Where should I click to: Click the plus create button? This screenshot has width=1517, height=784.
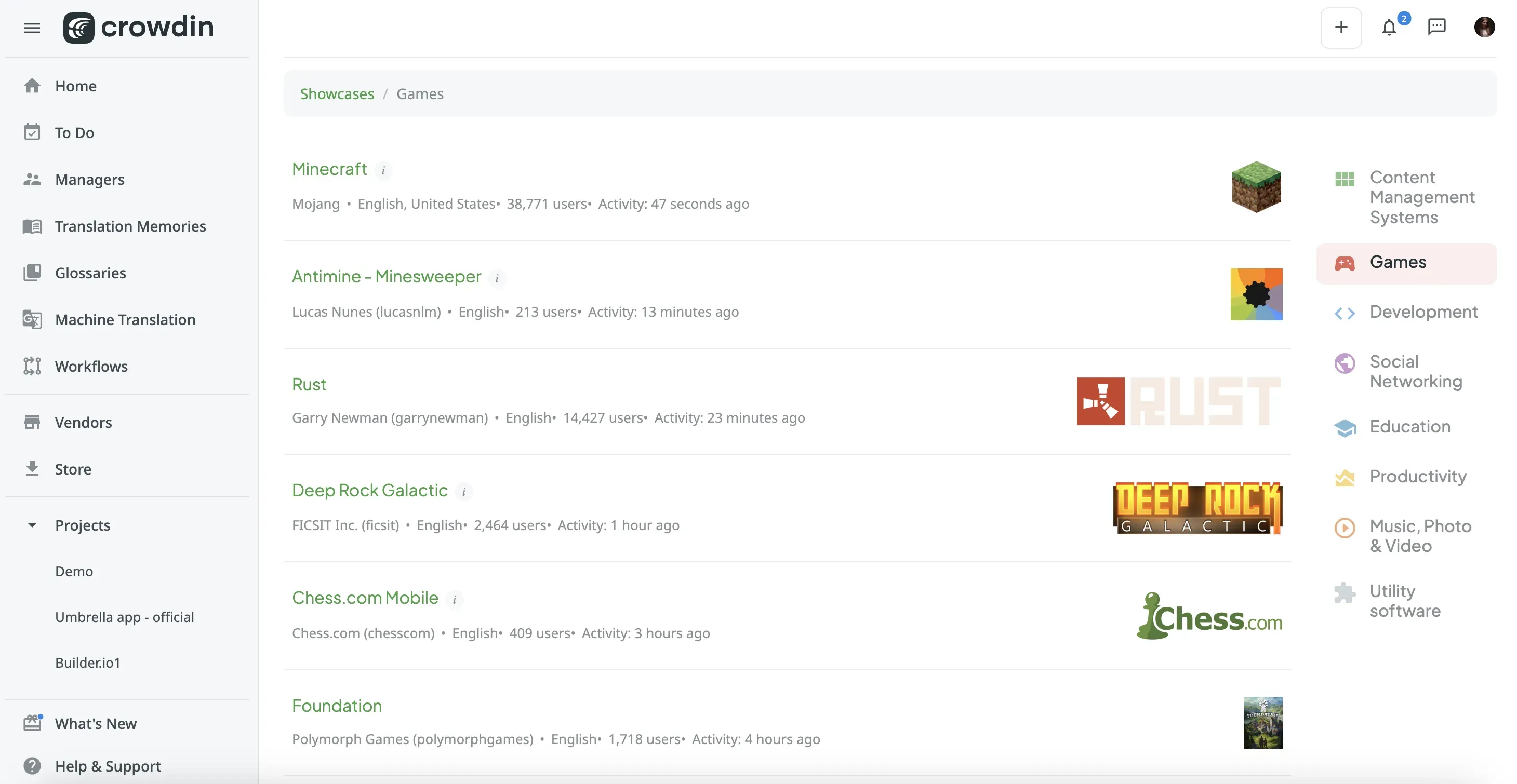[x=1341, y=28]
